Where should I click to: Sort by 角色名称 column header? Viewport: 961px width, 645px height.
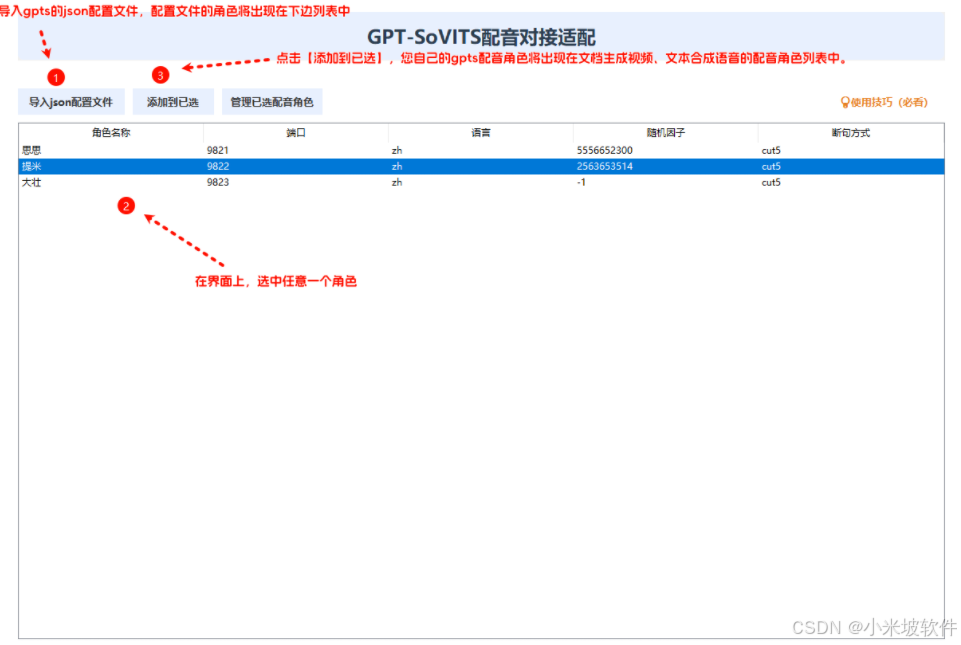coord(111,132)
